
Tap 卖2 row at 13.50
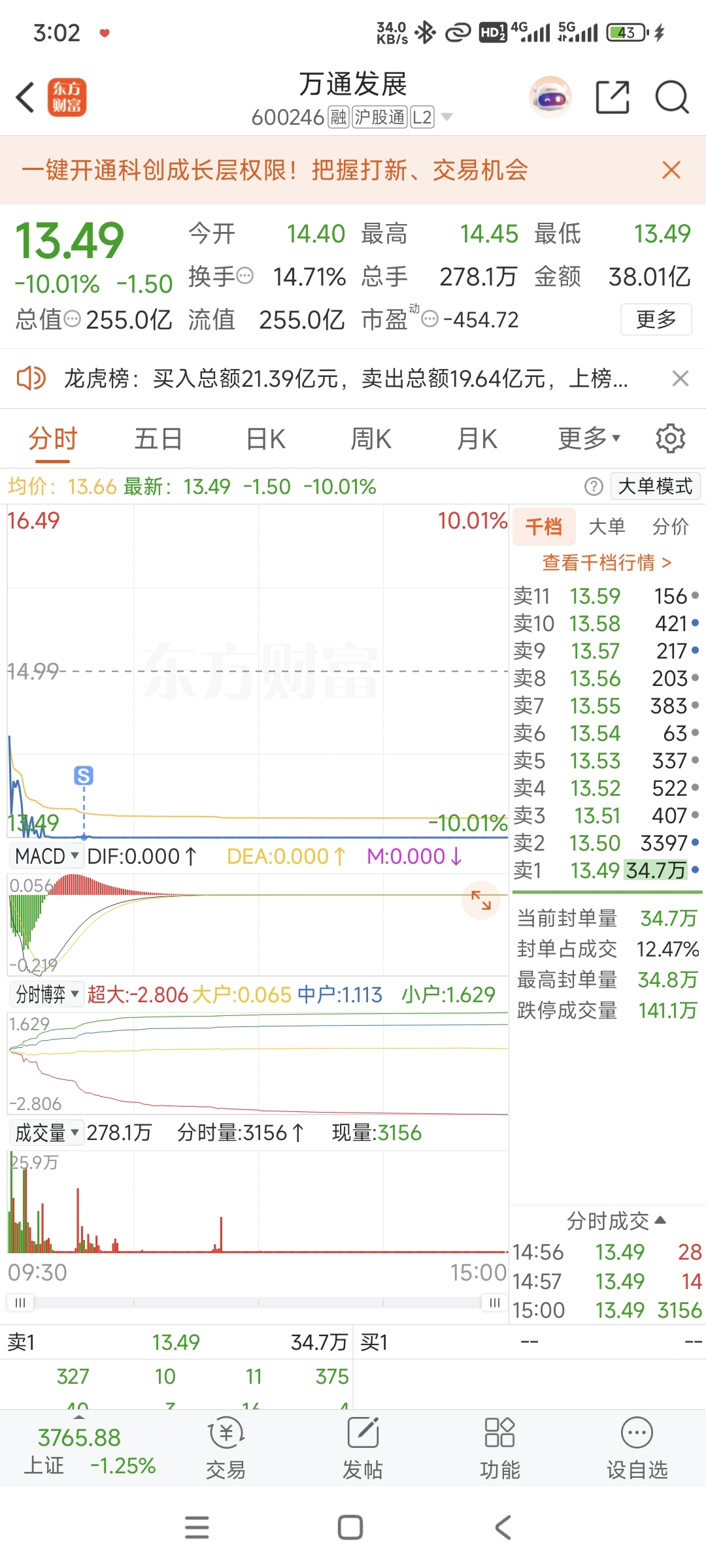click(x=607, y=843)
